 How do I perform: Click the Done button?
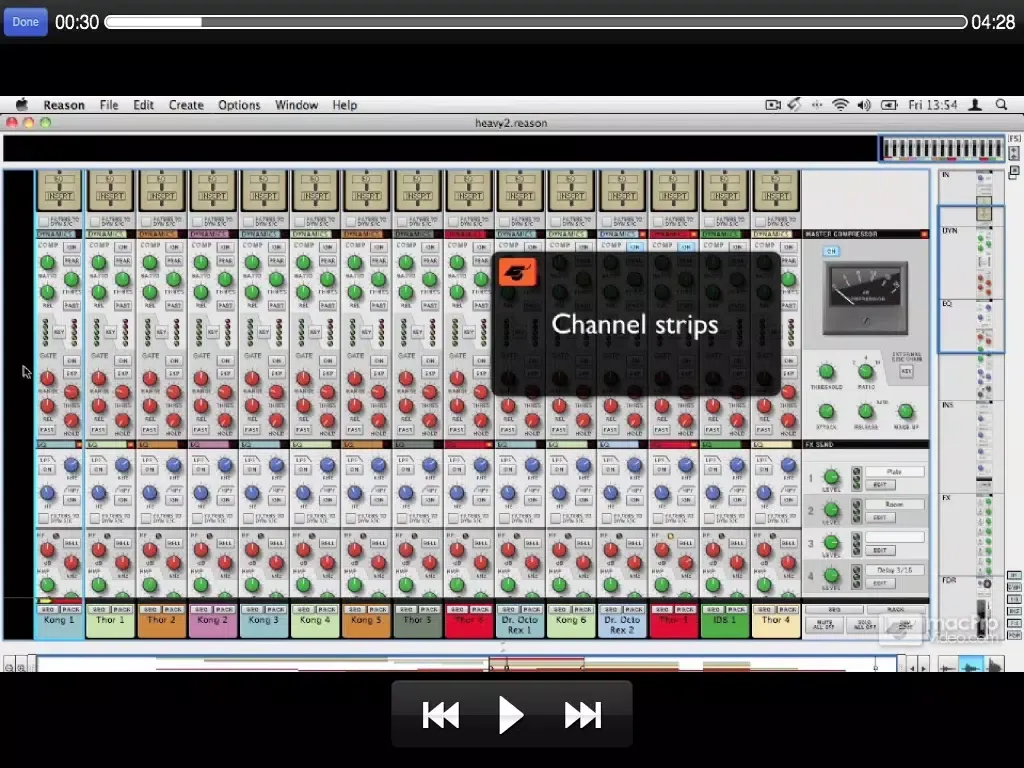tap(25, 22)
